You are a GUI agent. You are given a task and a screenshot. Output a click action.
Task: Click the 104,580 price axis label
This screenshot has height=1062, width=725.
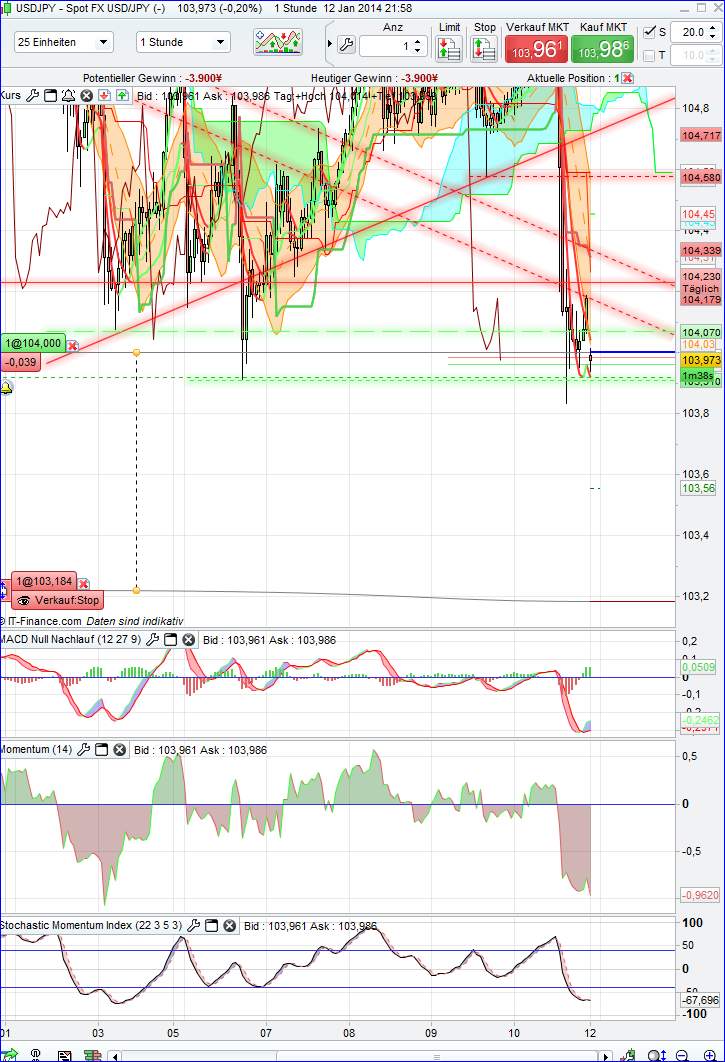[x=701, y=177]
